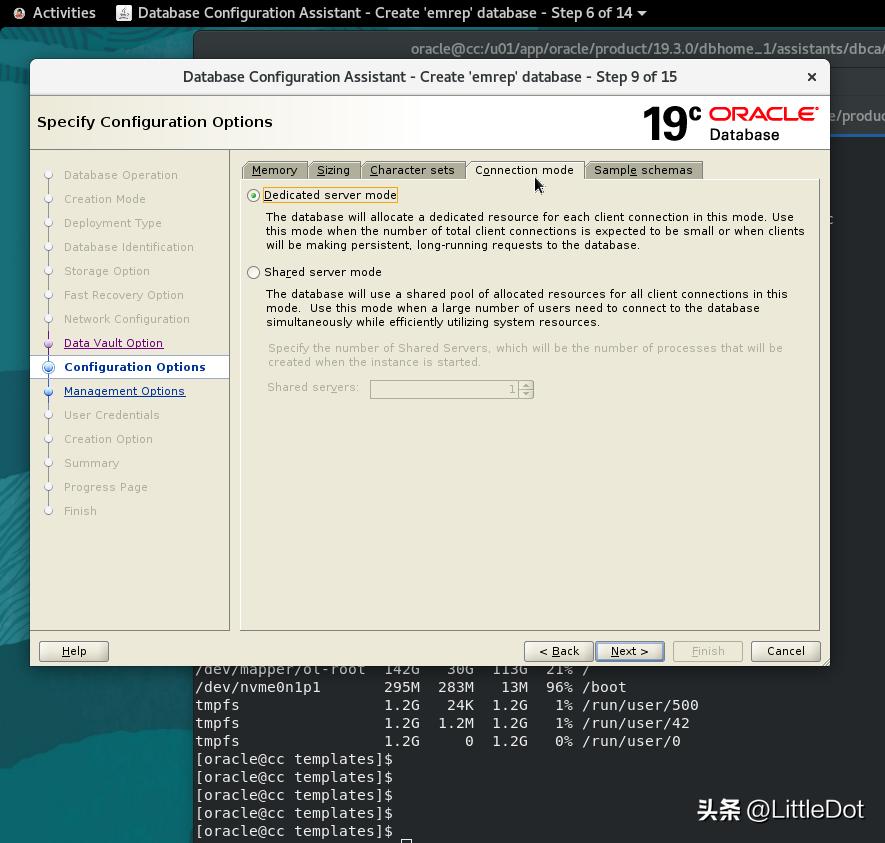Click User Credentials step label
The image size is (885, 843).
[112, 415]
